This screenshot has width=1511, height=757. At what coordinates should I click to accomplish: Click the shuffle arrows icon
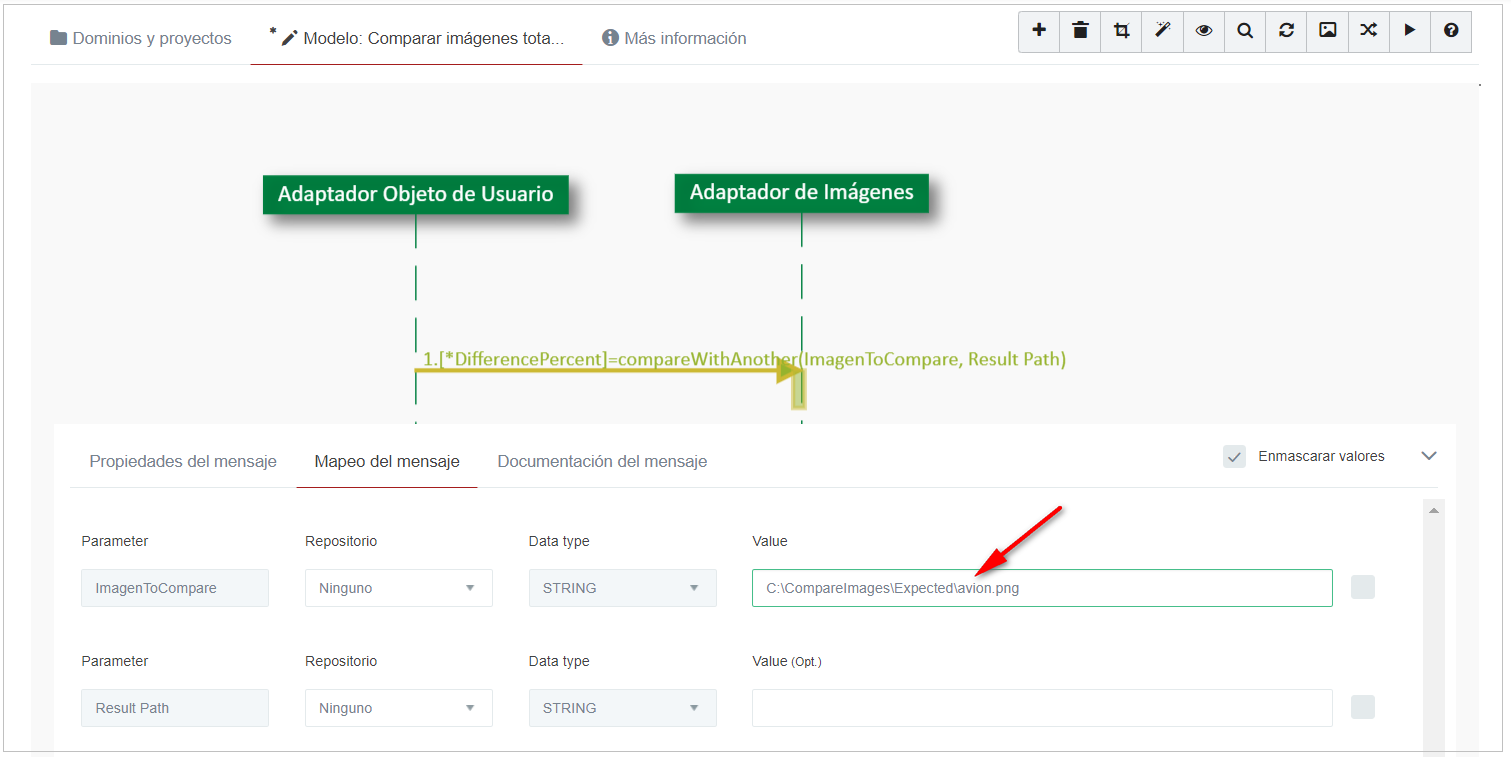(1368, 31)
